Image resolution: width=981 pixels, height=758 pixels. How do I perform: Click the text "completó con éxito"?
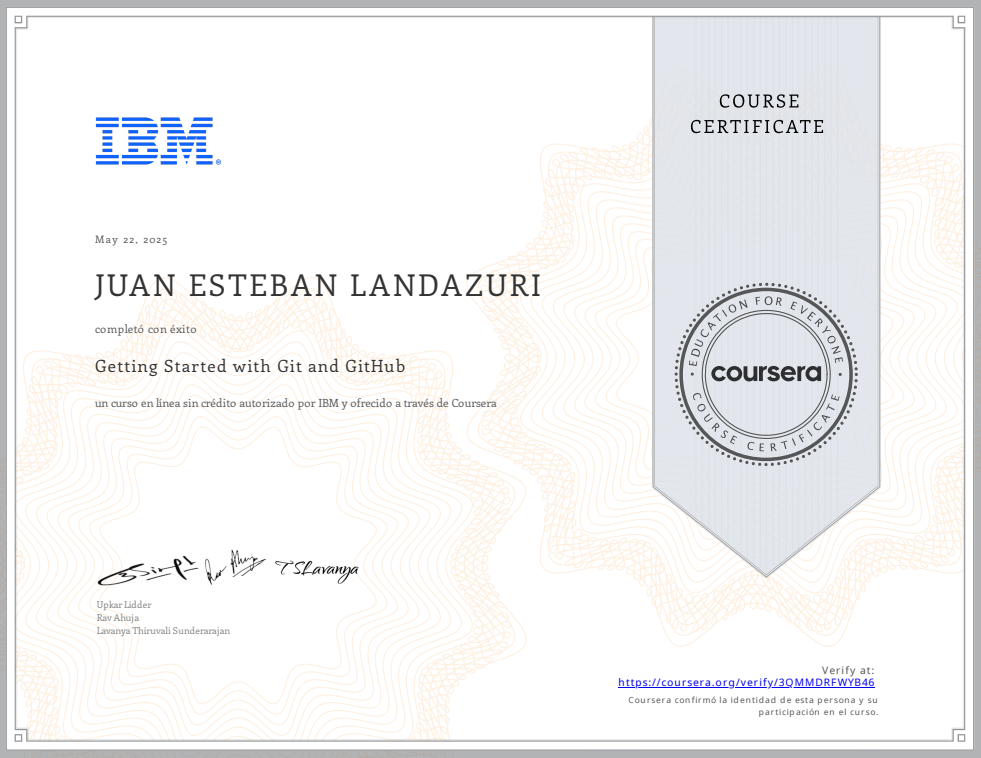(x=146, y=329)
